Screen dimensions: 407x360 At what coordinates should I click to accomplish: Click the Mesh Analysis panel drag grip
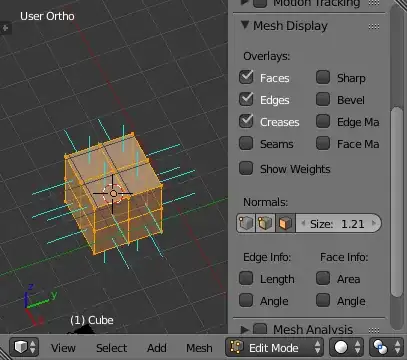[x=374, y=330]
